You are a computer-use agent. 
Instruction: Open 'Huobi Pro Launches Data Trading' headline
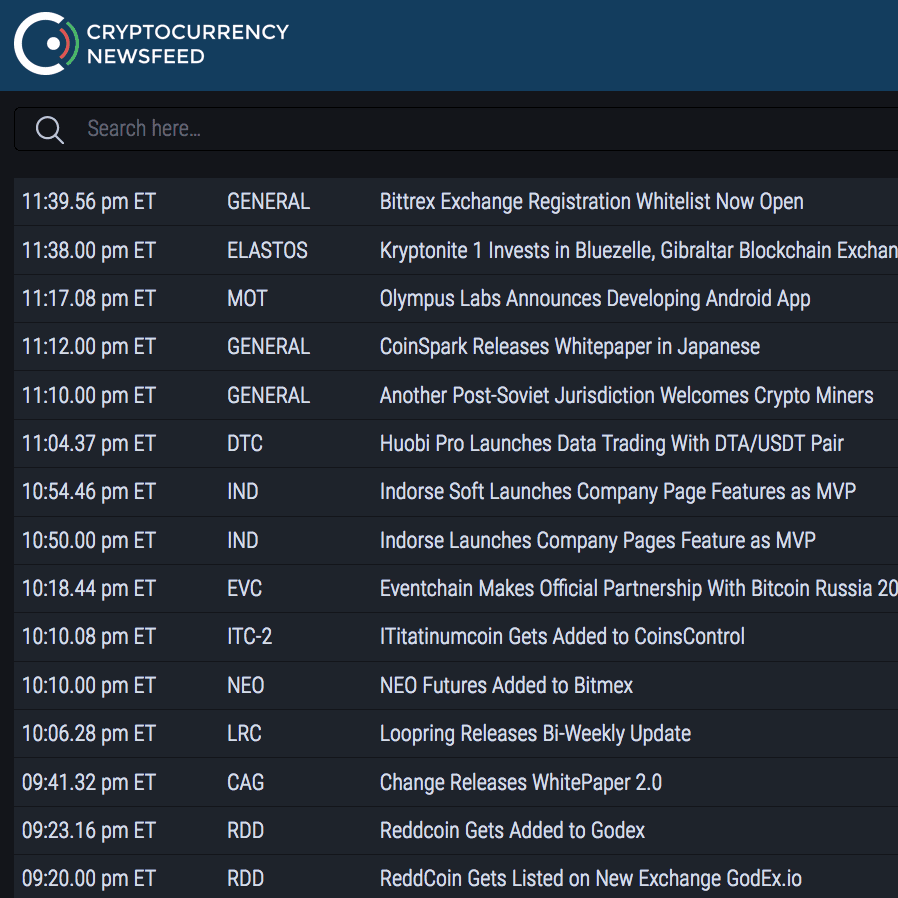[x=612, y=443]
